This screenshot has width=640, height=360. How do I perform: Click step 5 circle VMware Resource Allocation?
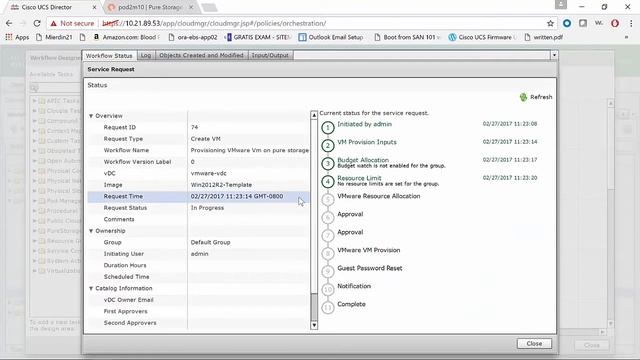coord(328,200)
